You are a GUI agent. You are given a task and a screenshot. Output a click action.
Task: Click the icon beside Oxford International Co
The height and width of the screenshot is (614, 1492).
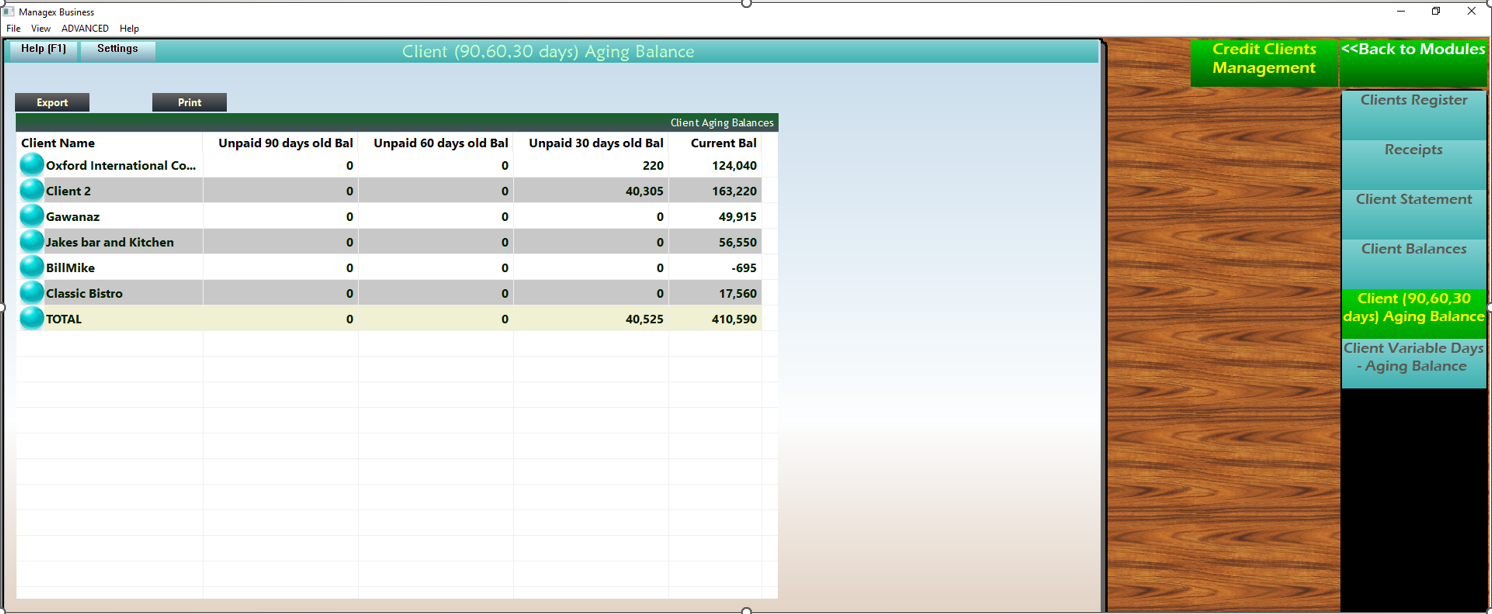coord(30,164)
